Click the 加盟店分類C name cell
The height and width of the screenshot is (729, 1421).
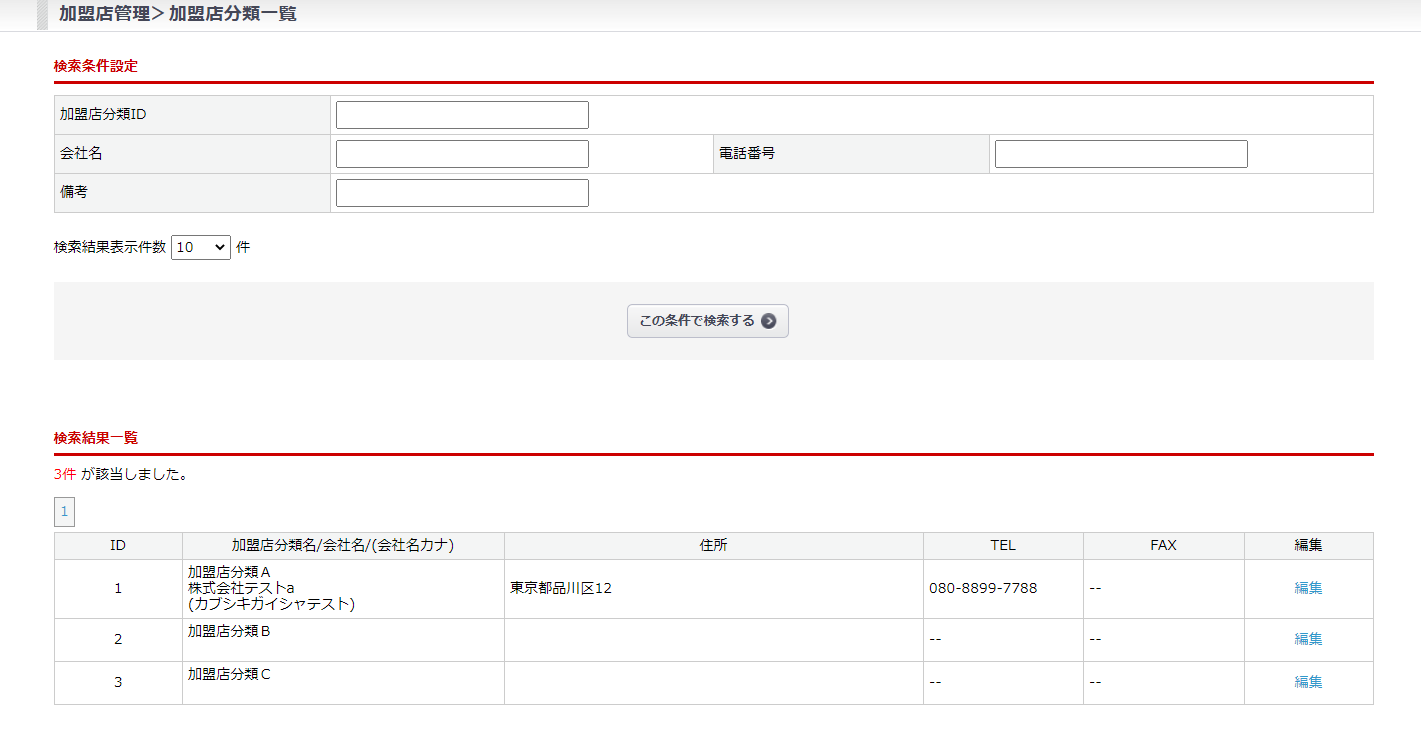(x=229, y=674)
